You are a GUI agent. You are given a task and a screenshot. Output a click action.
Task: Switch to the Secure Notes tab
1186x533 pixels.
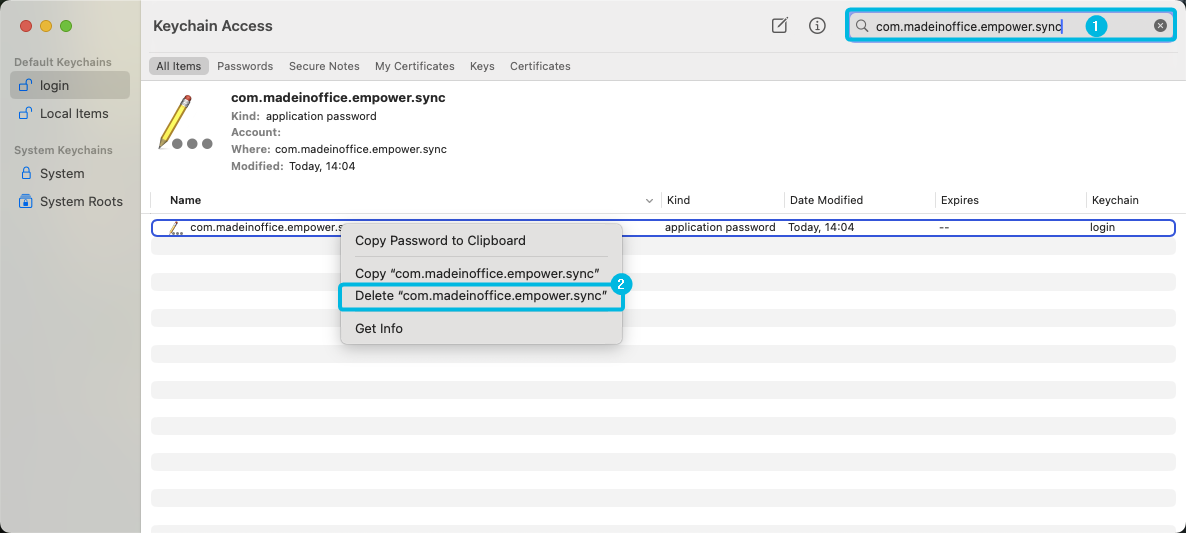[324, 66]
